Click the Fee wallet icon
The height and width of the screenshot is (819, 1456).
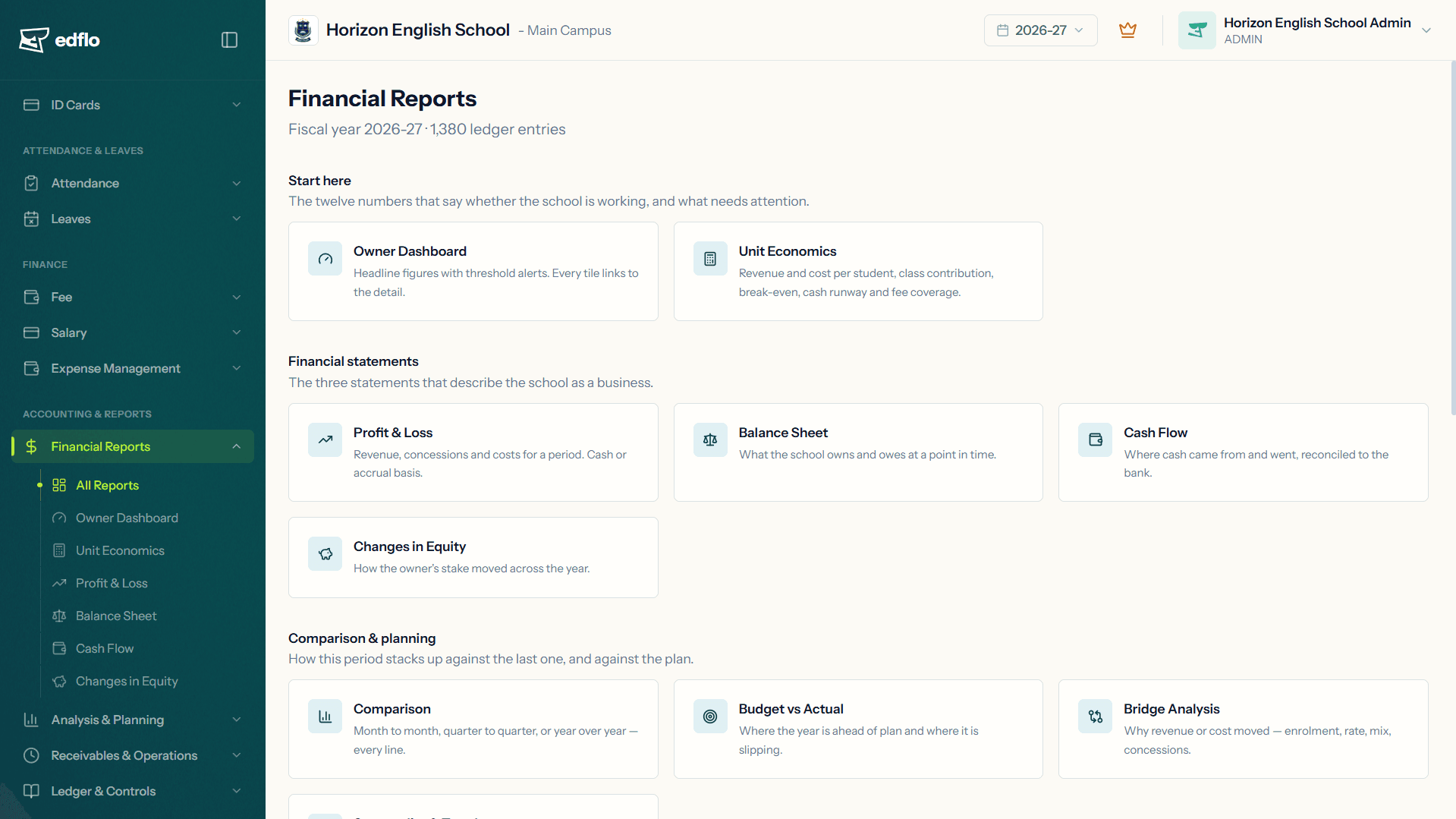(x=31, y=297)
